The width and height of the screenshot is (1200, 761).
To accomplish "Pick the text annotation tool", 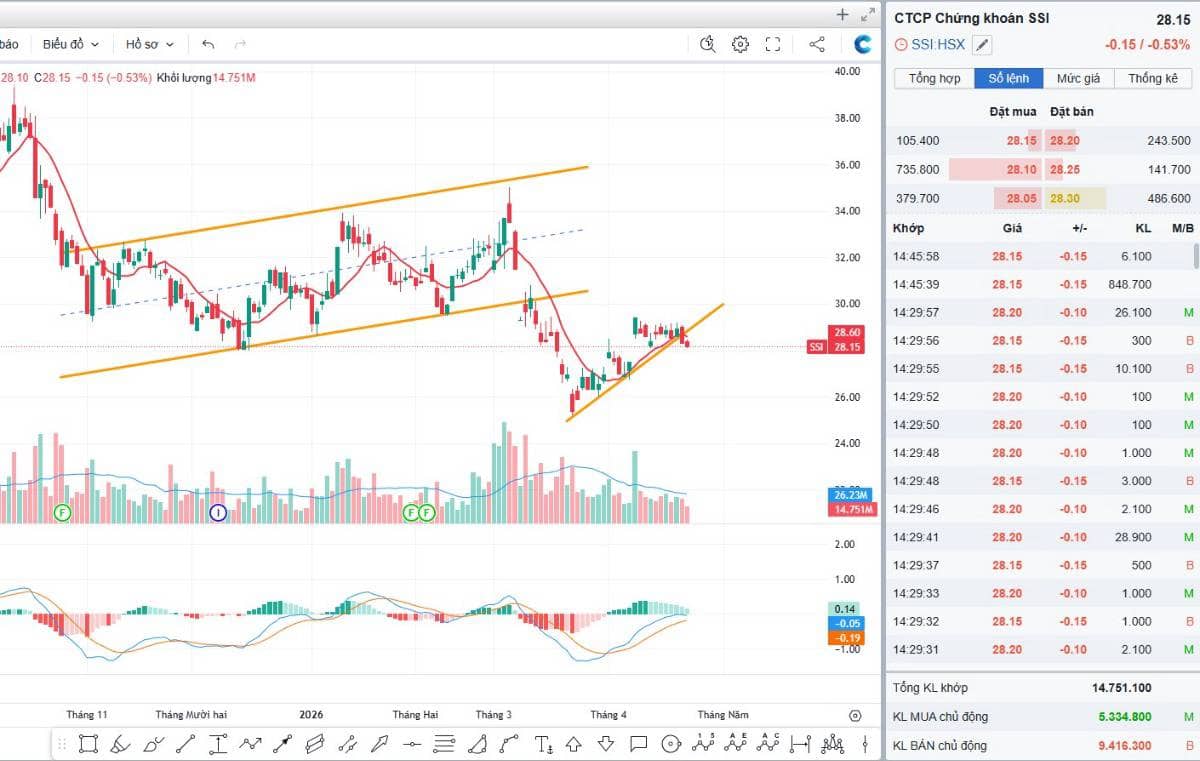I will [543, 744].
